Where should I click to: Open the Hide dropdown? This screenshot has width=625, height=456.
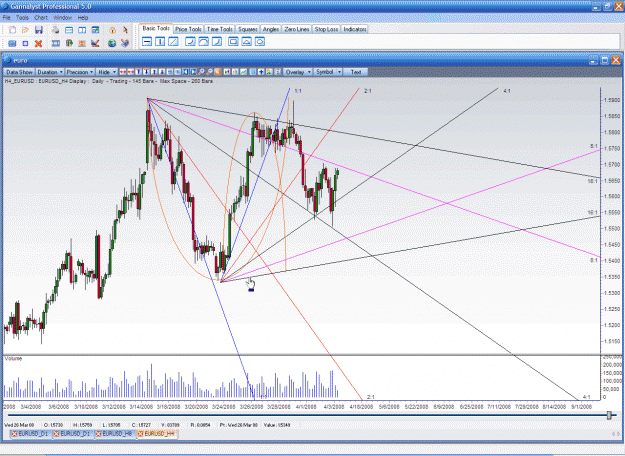tap(107, 72)
